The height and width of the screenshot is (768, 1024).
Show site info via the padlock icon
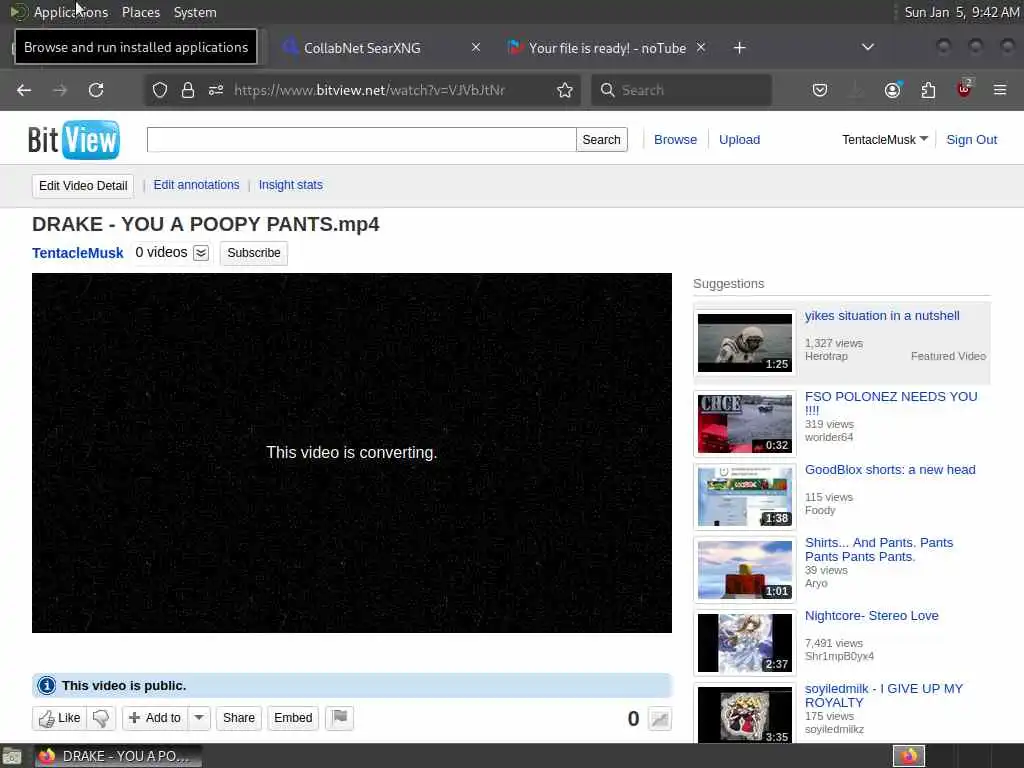click(x=188, y=90)
